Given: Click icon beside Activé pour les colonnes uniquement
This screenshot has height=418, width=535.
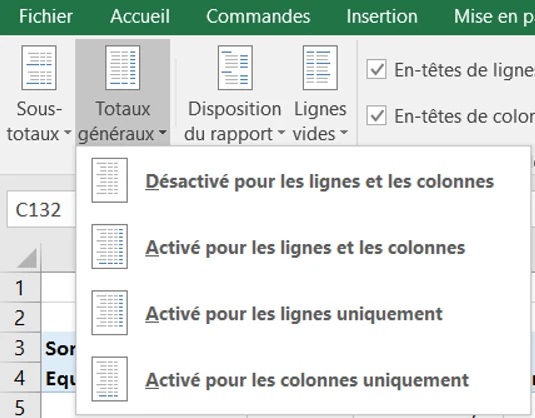Looking at the screenshot, I should (110, 379).
